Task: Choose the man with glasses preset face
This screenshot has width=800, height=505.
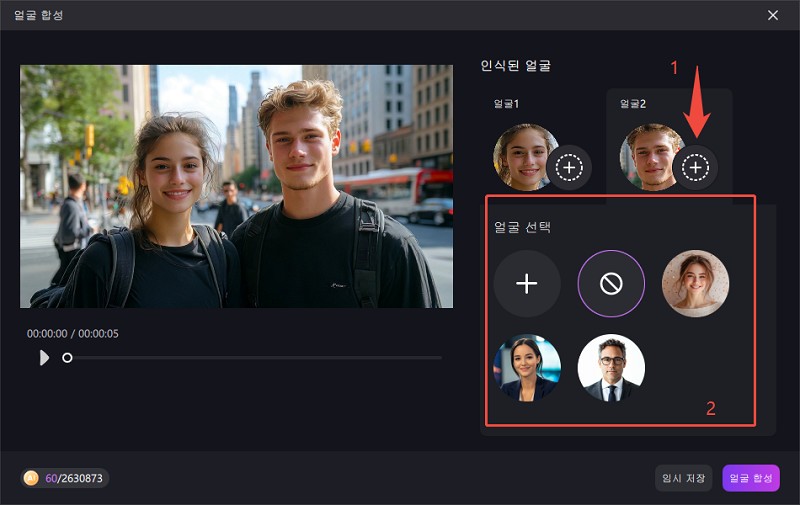Action: pos(611,368)
